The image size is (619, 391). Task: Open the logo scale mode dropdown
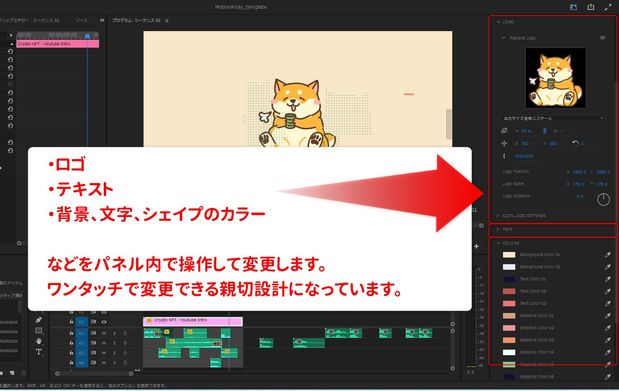tap(553, 118)
